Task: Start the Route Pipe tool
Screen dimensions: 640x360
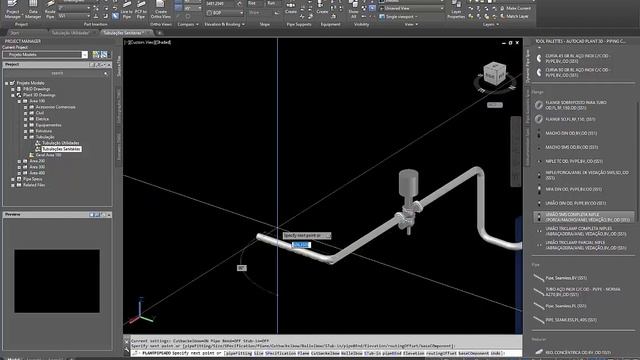Action: (50, 9)
